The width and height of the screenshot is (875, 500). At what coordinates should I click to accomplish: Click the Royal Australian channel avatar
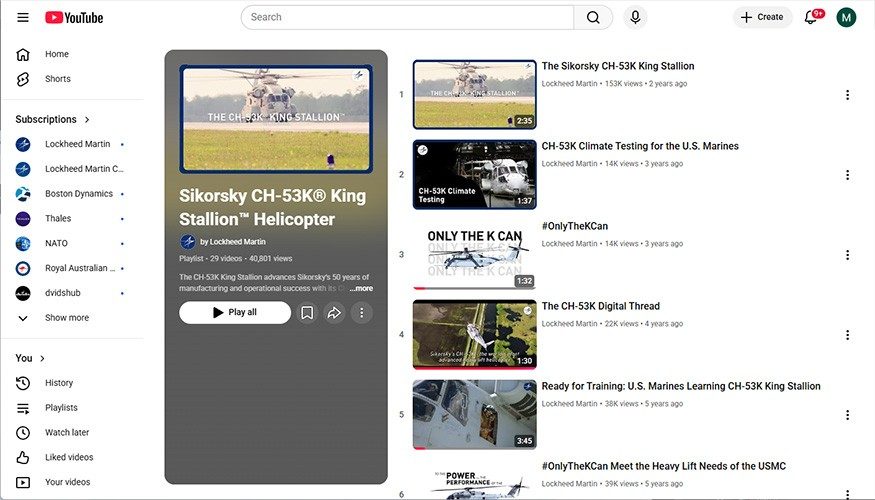coord(23,268)
